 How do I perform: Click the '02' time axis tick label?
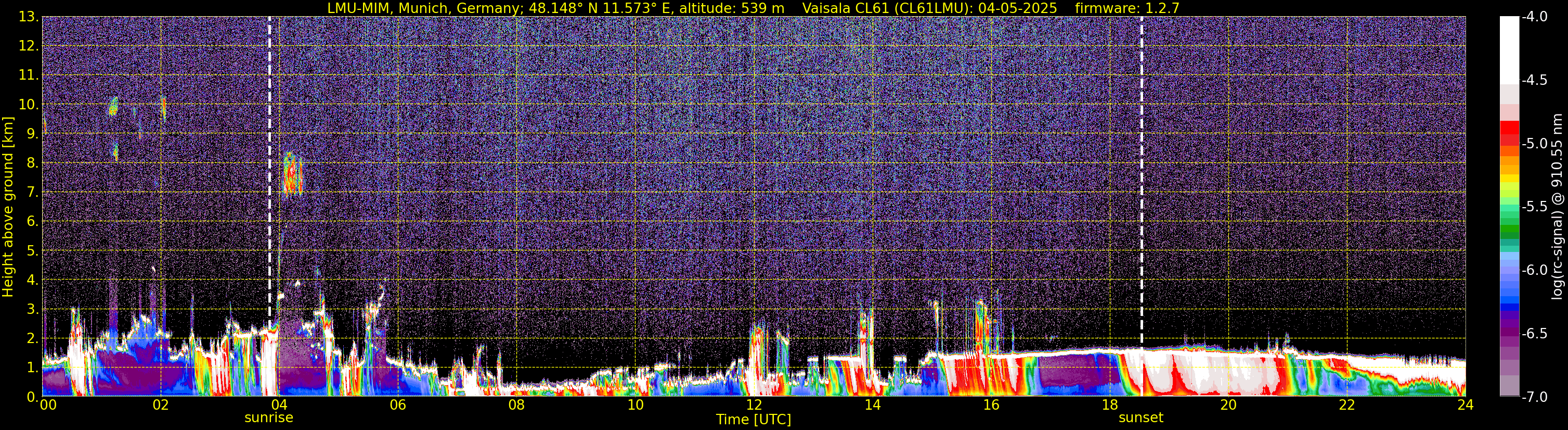[x=161, y=405]
